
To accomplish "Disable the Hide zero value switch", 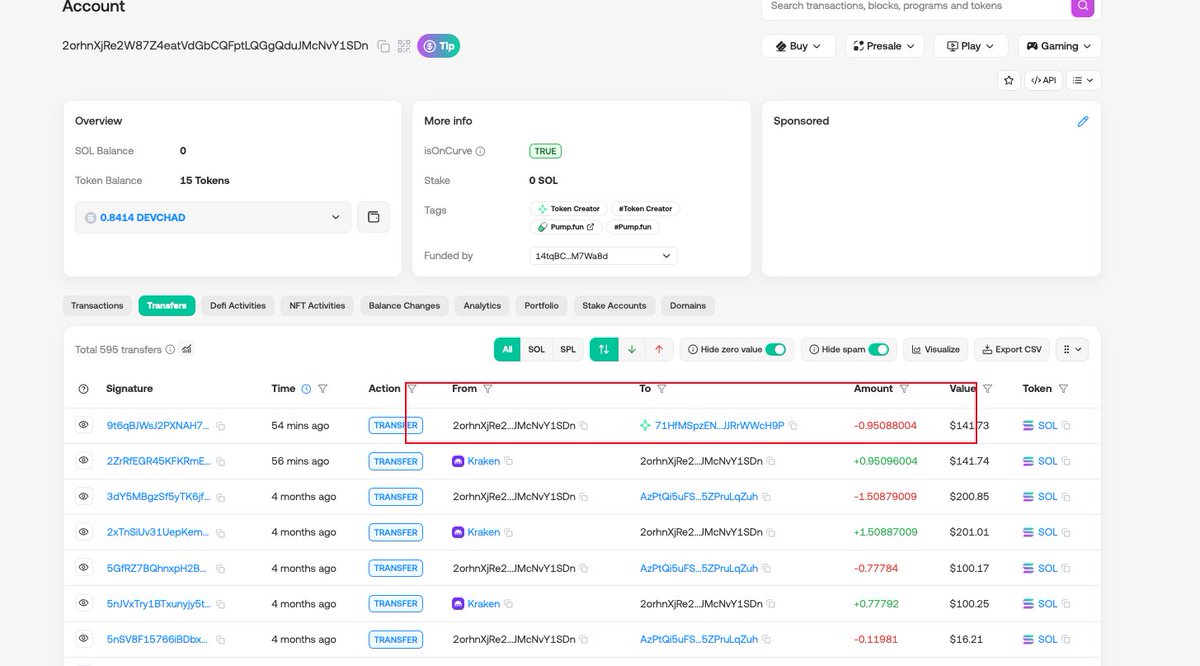I will click(775, 349).
